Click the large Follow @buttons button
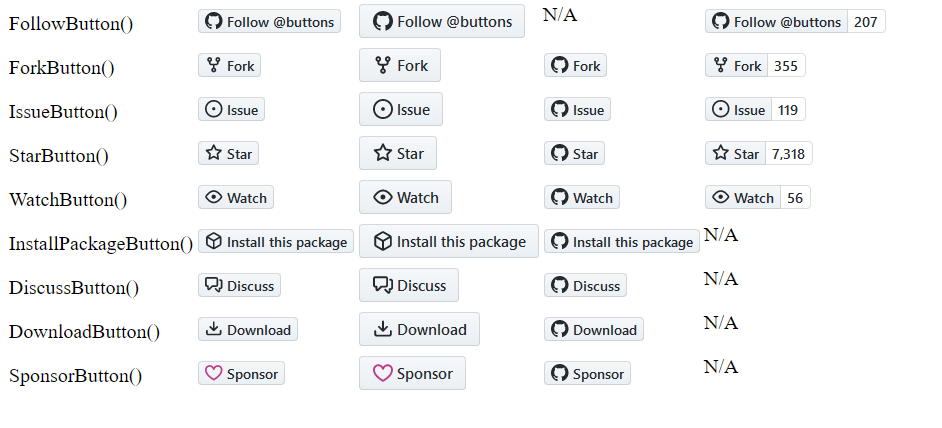The image size is (942, 428). [x=442, y=21]
